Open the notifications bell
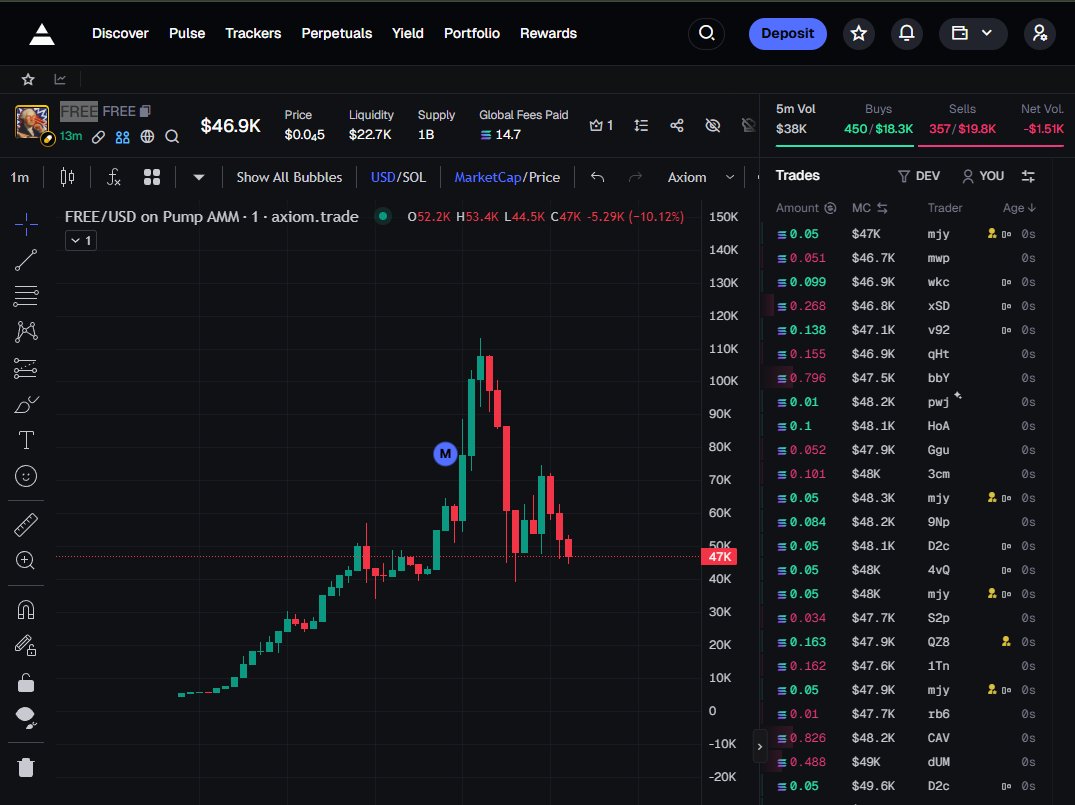This screenshot has height=805, width=1075. click(906, 33)
